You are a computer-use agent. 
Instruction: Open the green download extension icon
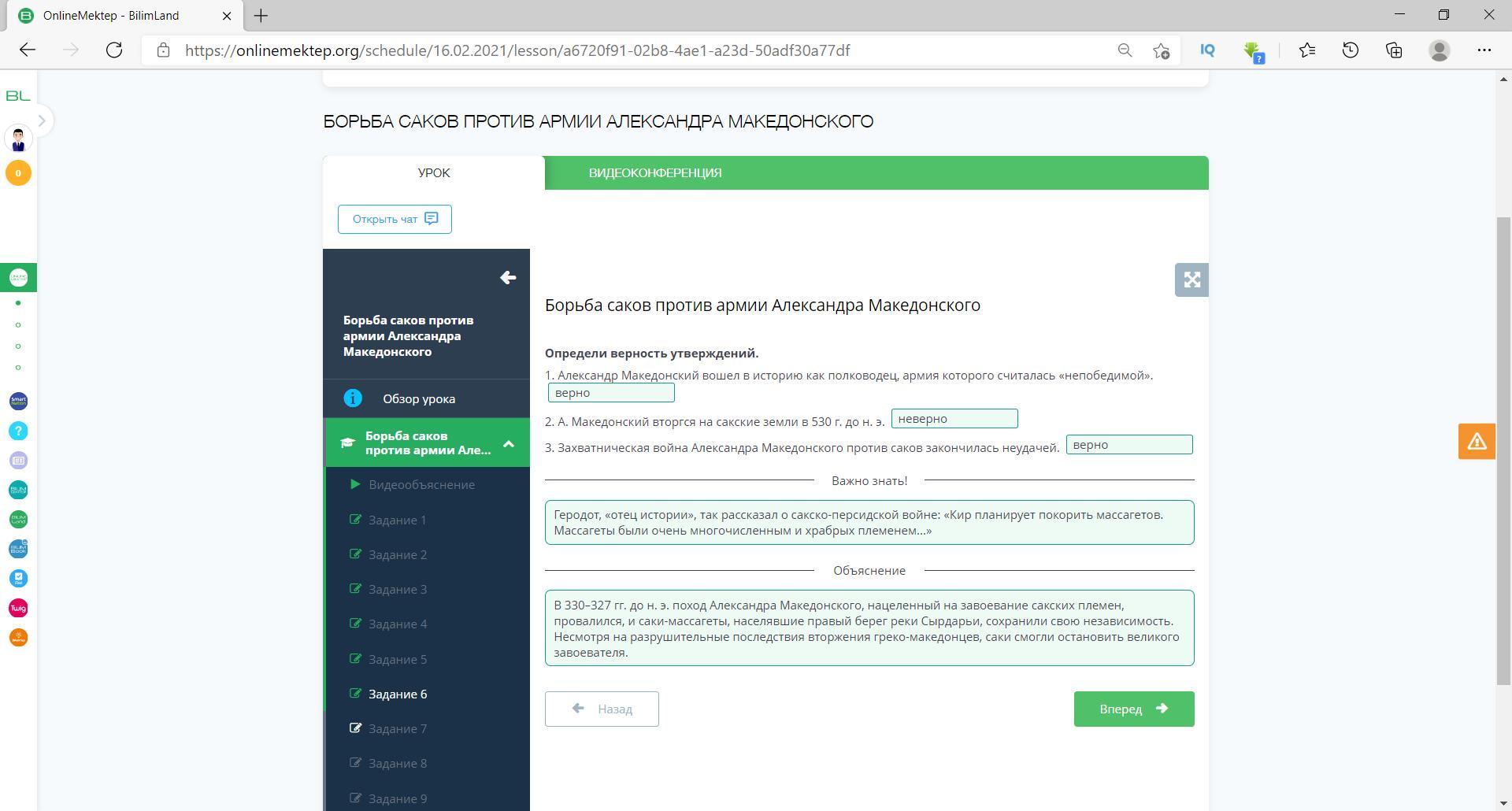pyautogui.click(x=1253, y=52)
